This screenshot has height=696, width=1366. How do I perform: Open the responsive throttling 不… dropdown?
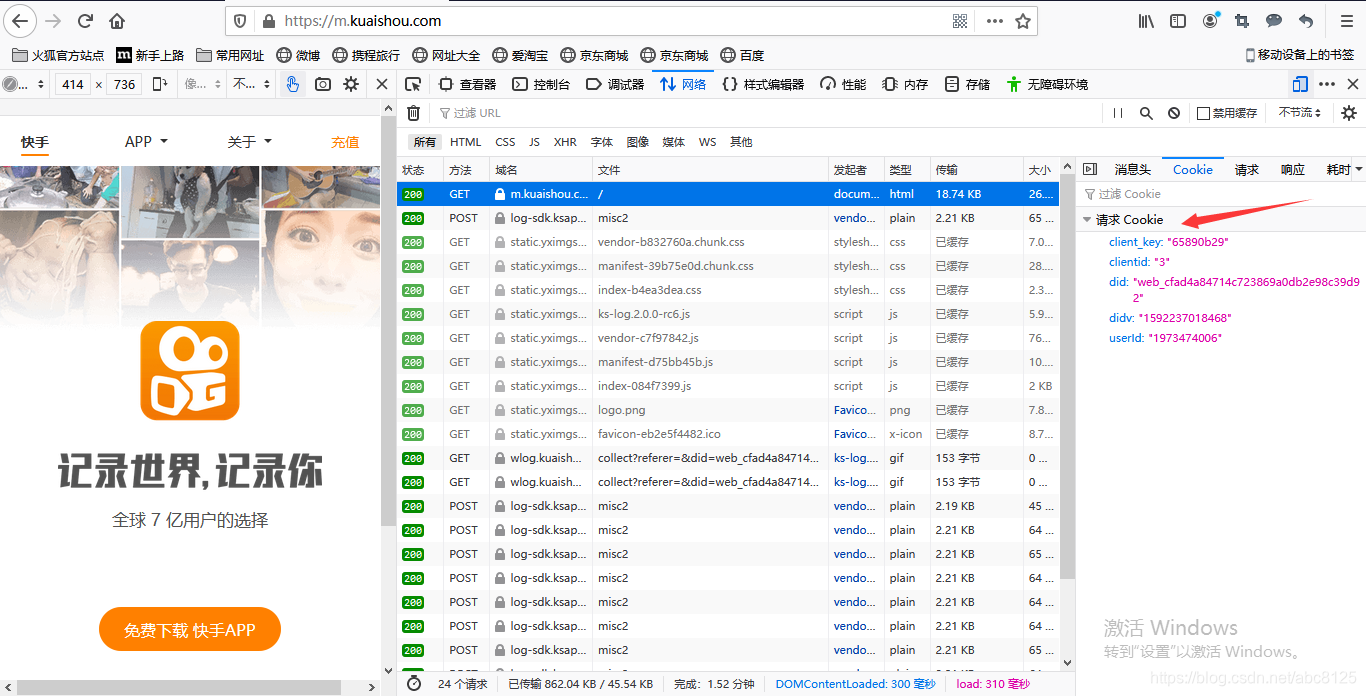[x=250, y=85]
